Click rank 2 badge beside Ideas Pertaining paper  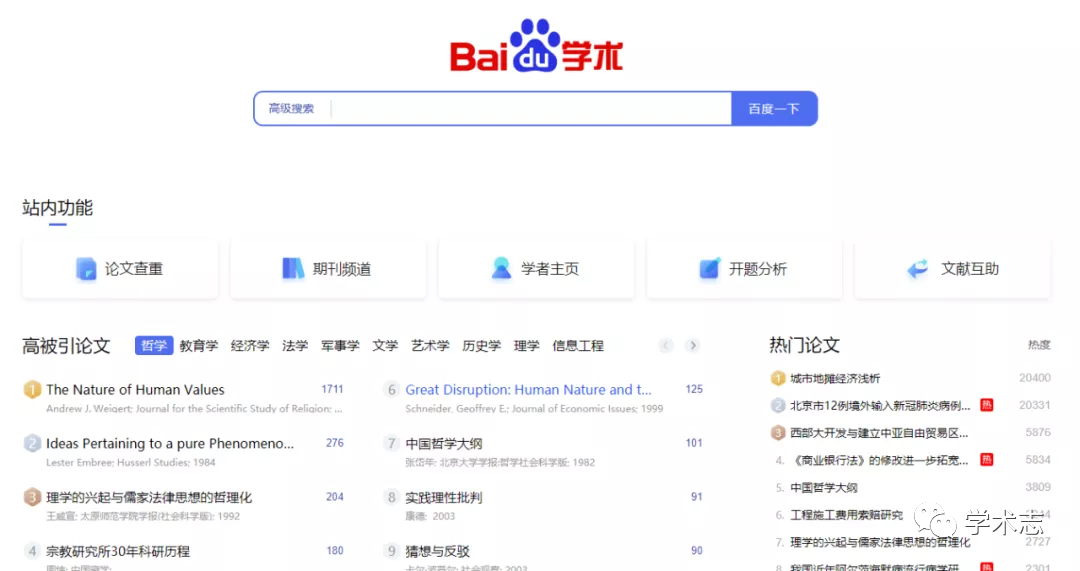pyautogui.click(x=32, y=444)
